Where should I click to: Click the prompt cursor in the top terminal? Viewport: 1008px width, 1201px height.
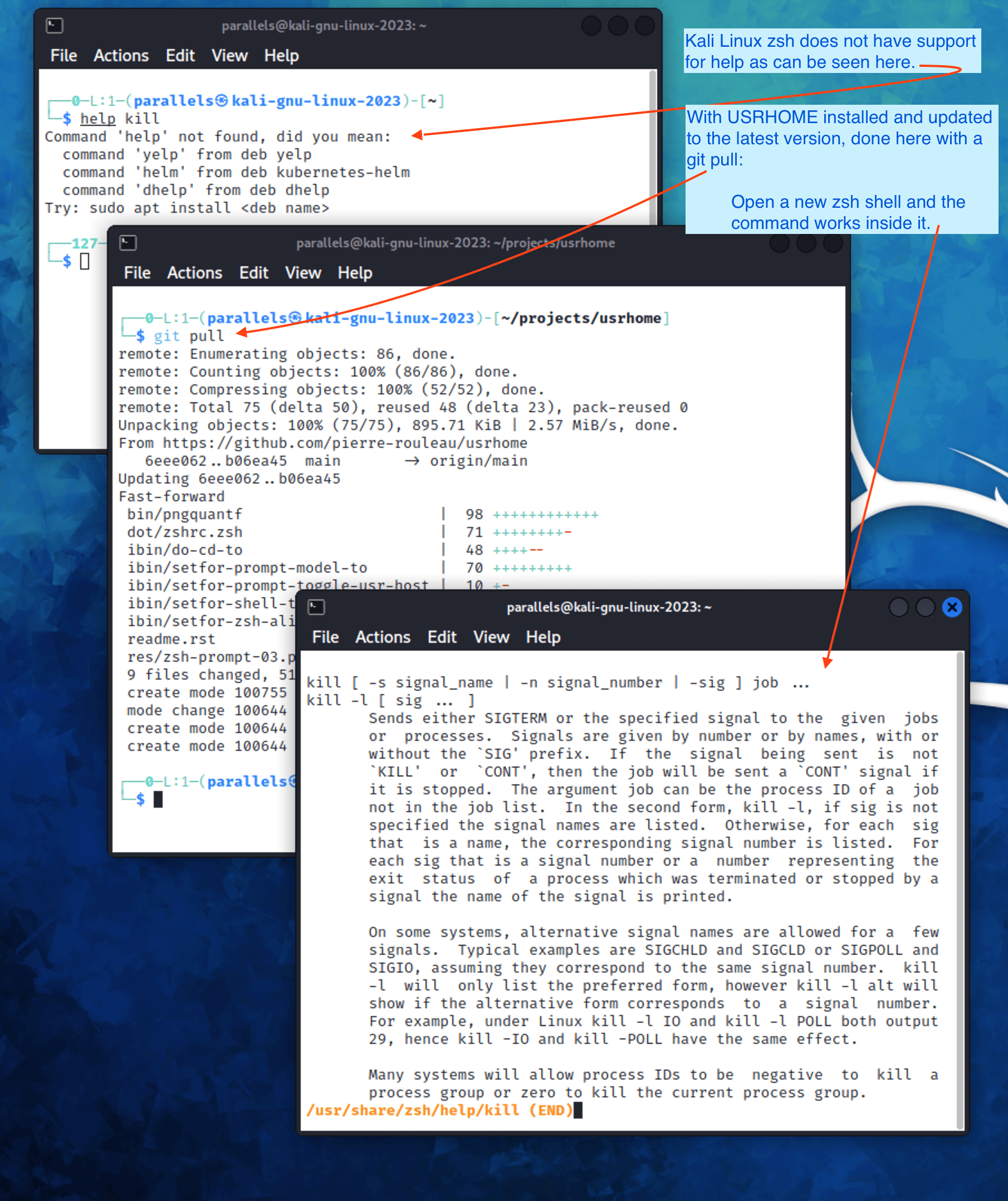point(85,261)
